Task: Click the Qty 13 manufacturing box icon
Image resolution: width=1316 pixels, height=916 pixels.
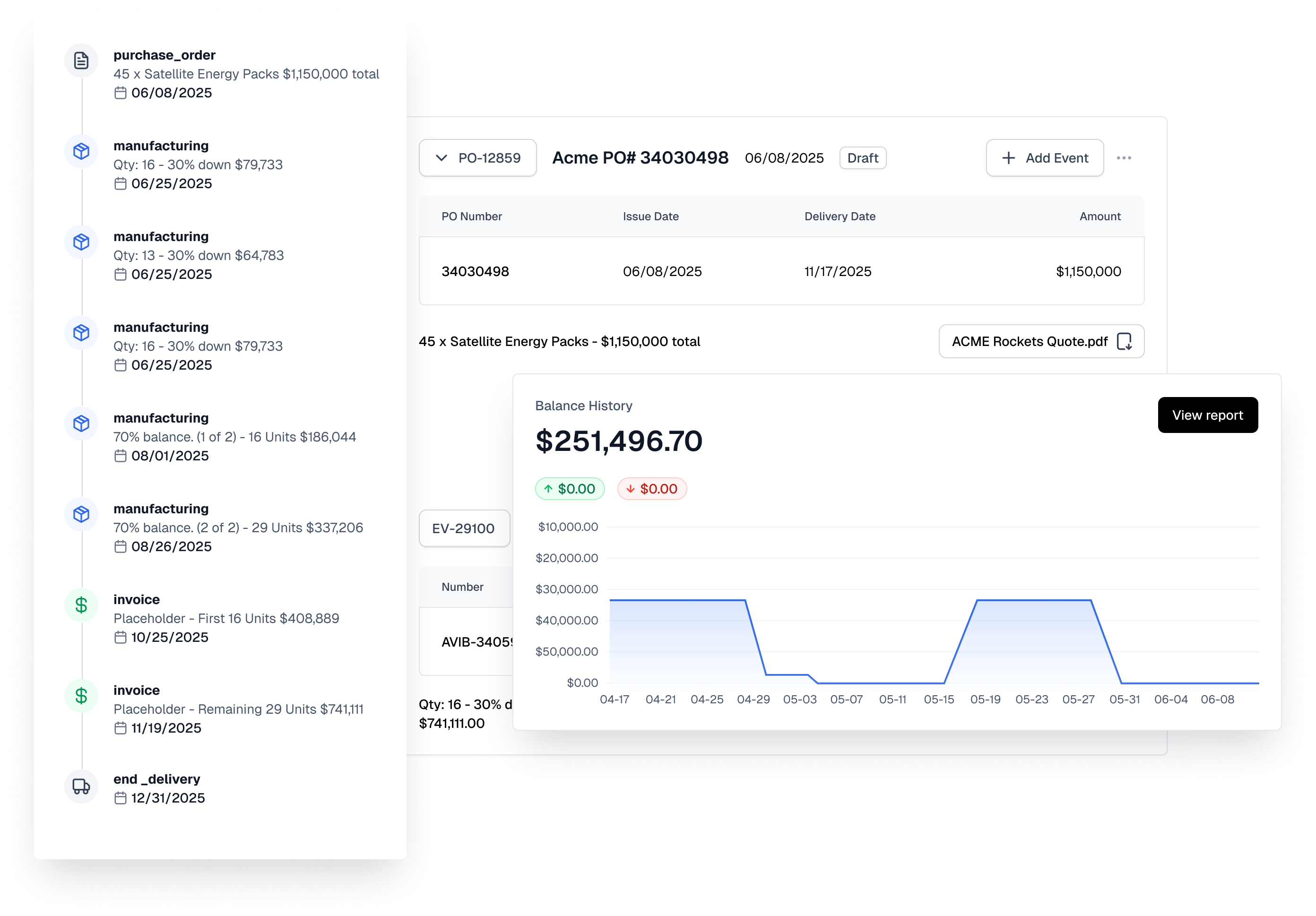Action: 81,242
